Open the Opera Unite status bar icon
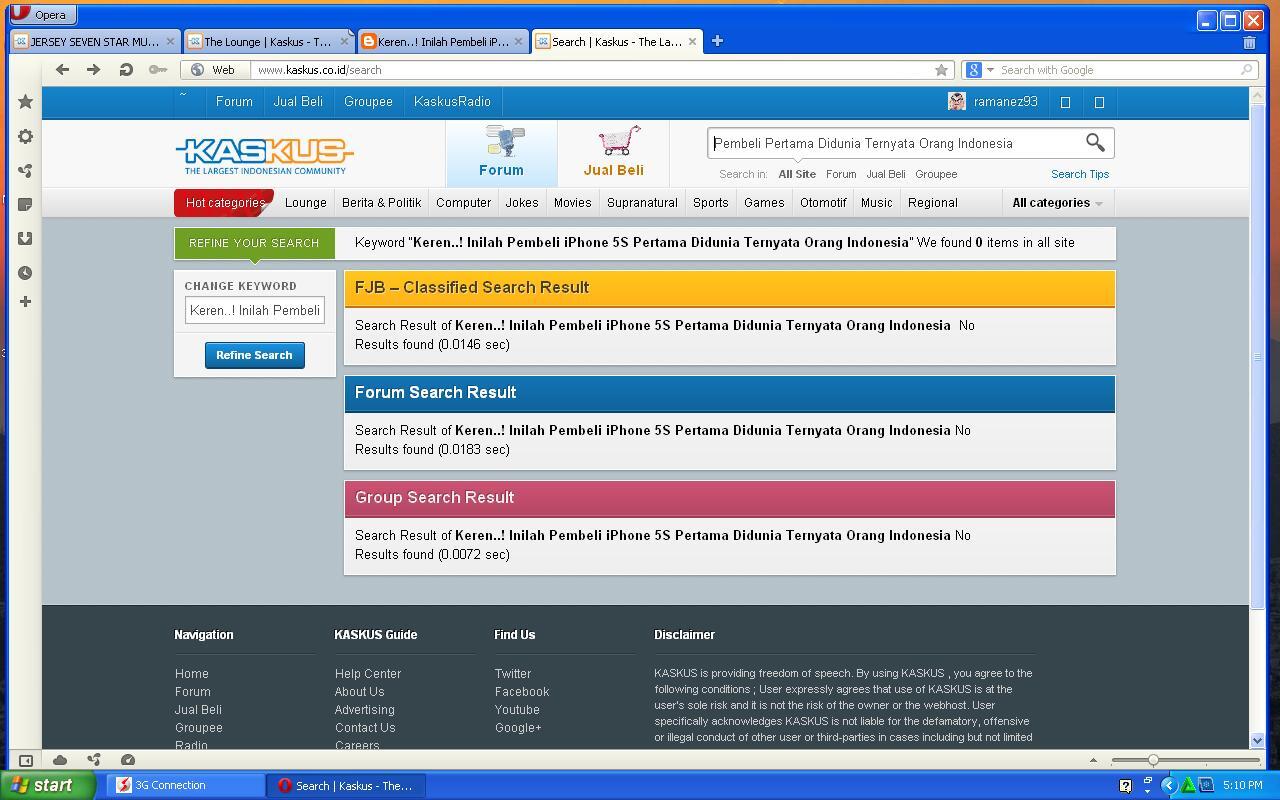1280x800 pixels. [x=94, y=760]
